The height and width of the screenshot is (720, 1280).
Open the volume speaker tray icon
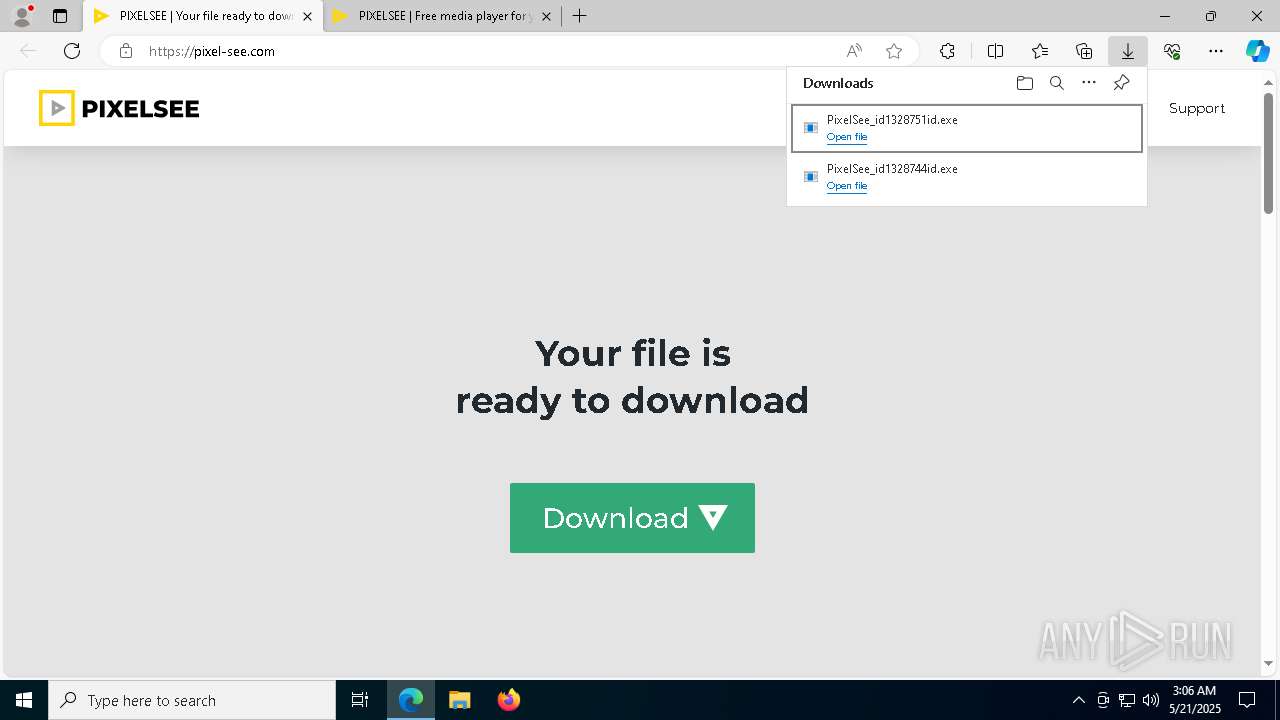[x=1151, y=700]
